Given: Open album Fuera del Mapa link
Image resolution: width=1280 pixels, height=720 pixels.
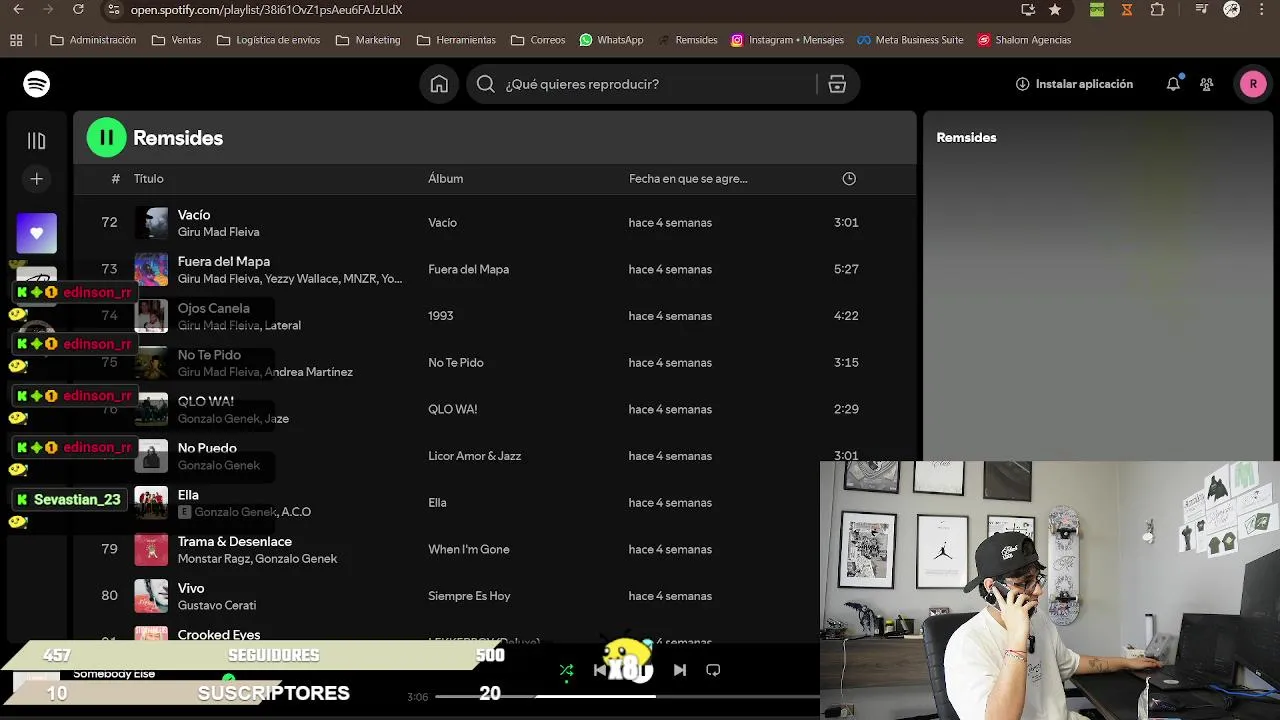Looking at the screenshot, I should [x=468, y=269].
